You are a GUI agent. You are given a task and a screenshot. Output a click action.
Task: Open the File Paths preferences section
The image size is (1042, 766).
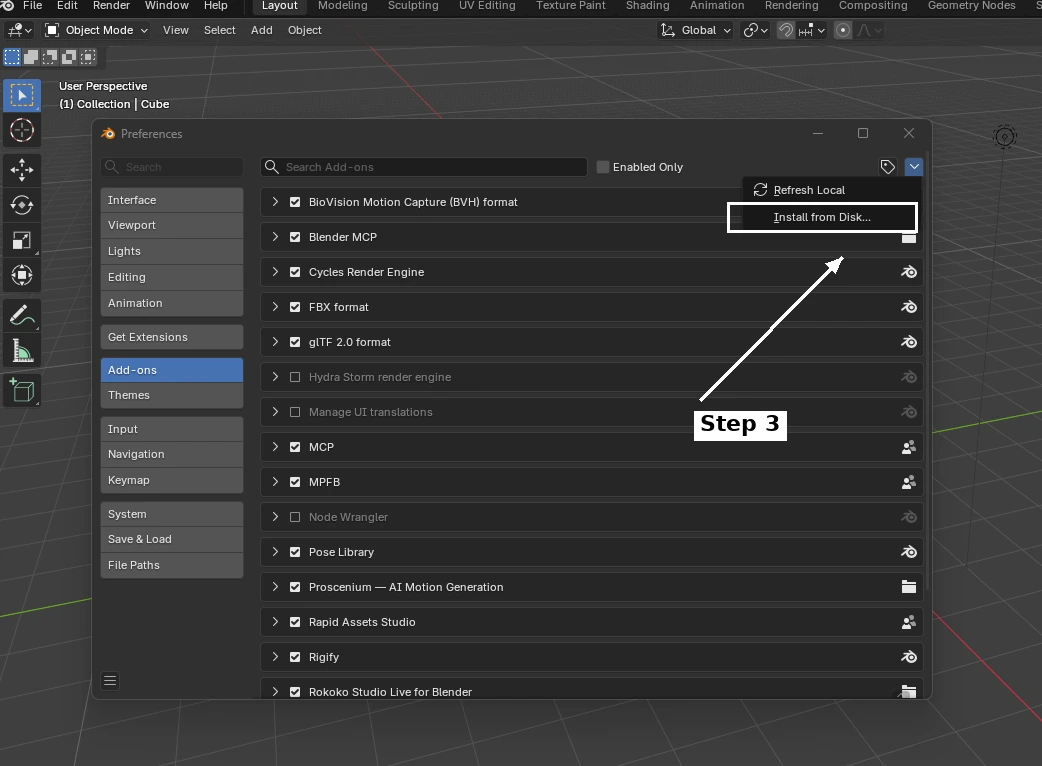tap(172, 565)
